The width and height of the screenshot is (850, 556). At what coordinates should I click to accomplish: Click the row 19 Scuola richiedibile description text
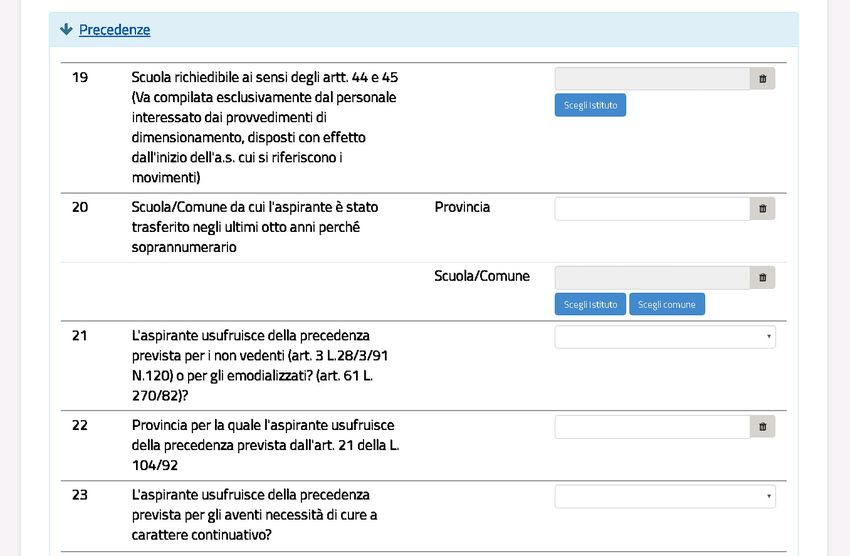[265, 127]
